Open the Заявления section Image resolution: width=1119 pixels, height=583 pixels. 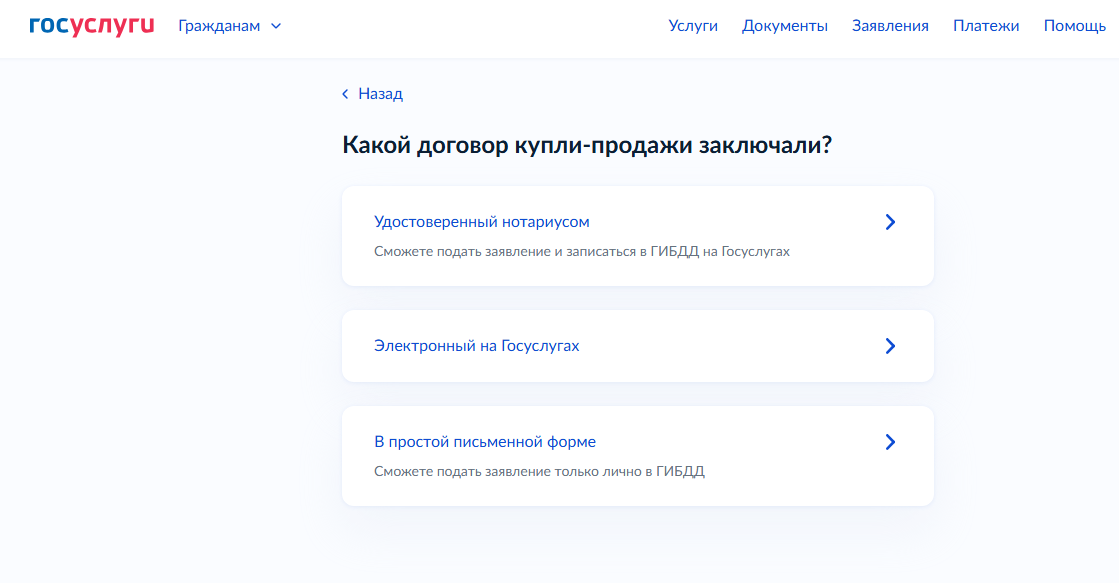(890, 26)
